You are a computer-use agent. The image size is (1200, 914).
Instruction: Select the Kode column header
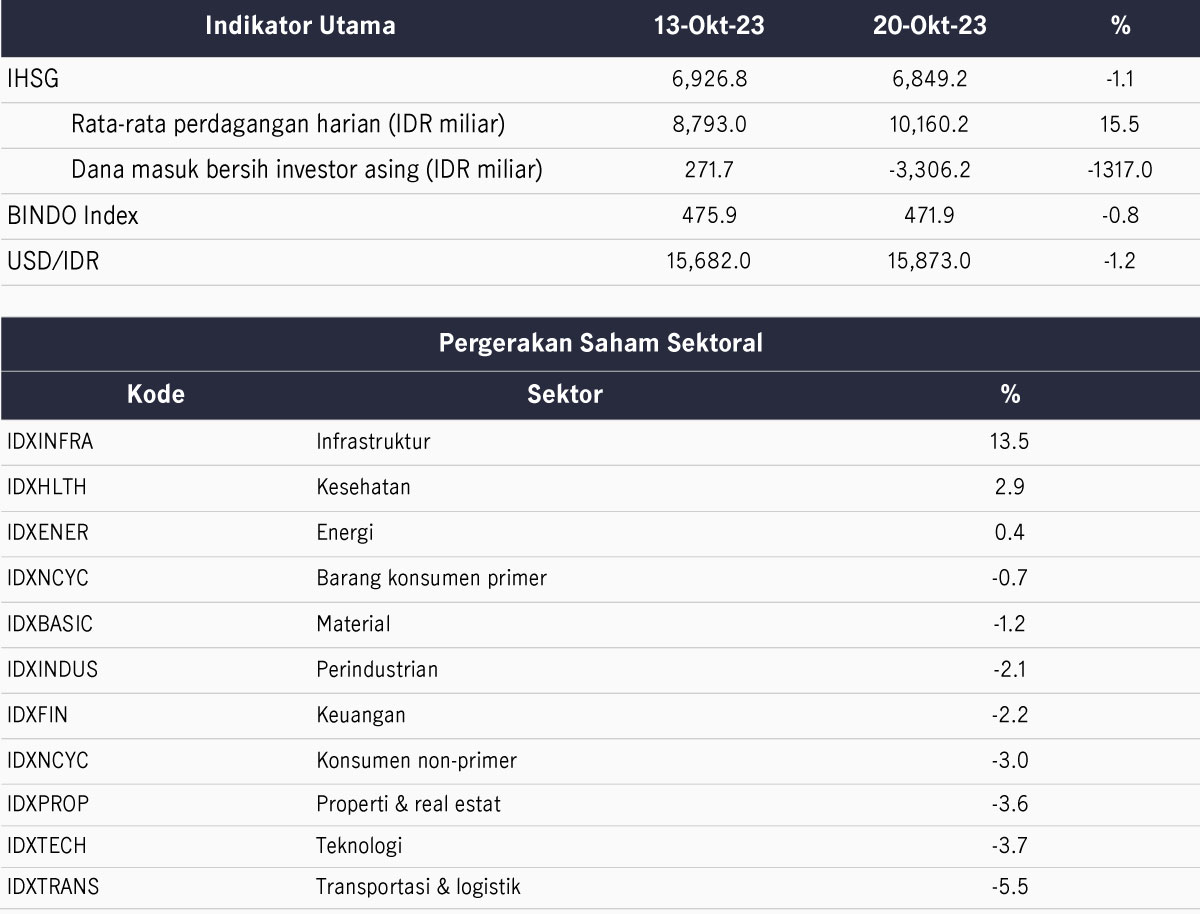click(156, 394)
